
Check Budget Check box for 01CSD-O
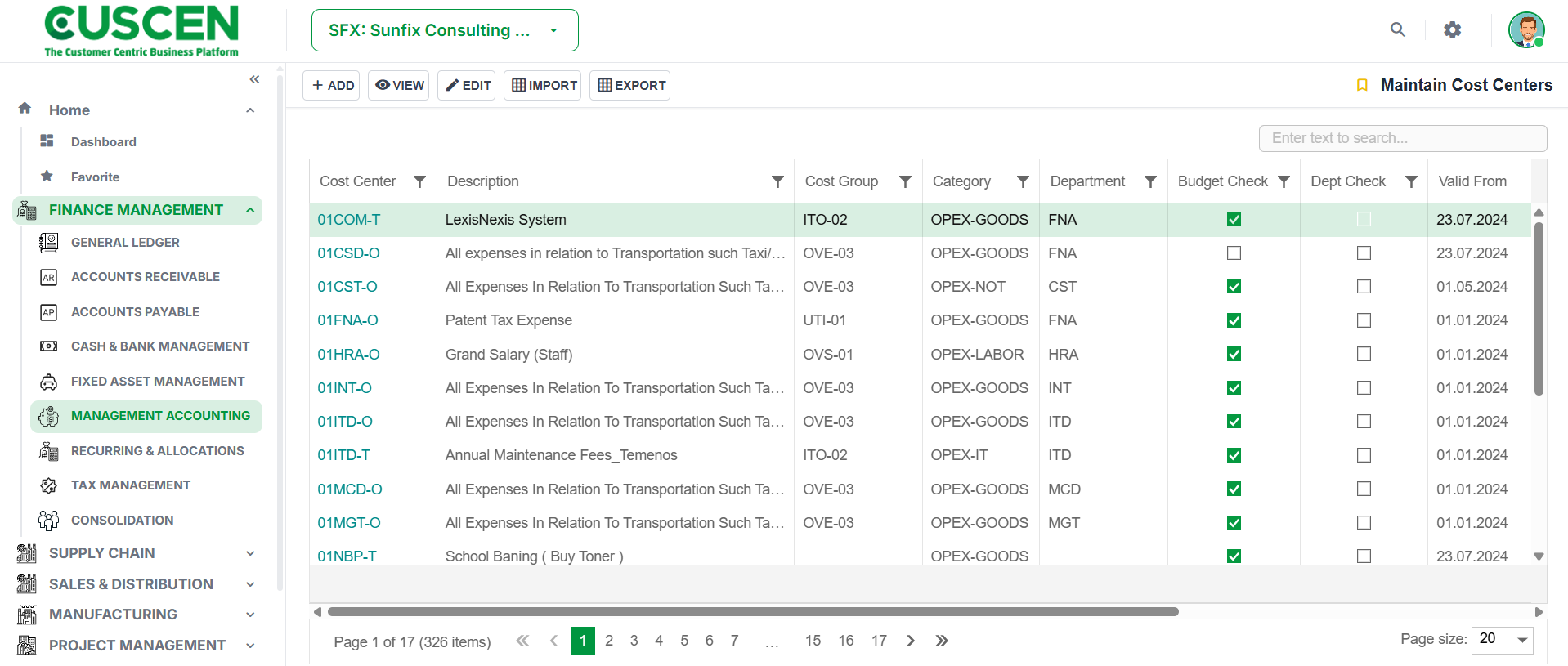click(x=1234, y=253)
